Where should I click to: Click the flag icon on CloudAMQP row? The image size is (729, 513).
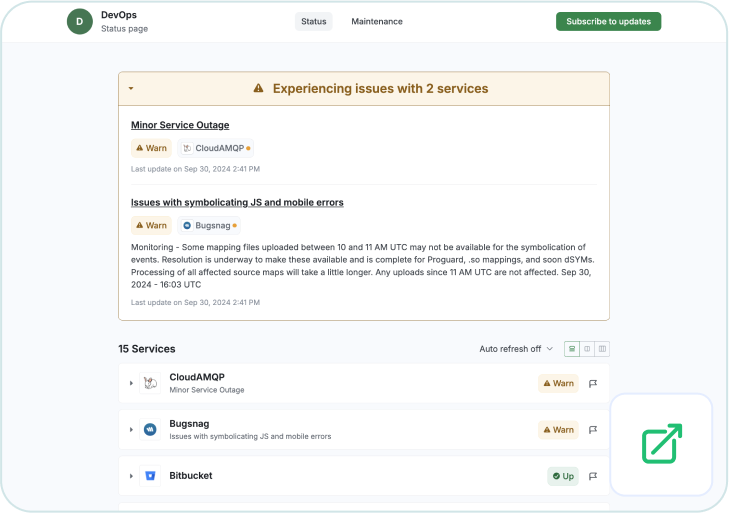click(x=593, y=383)
